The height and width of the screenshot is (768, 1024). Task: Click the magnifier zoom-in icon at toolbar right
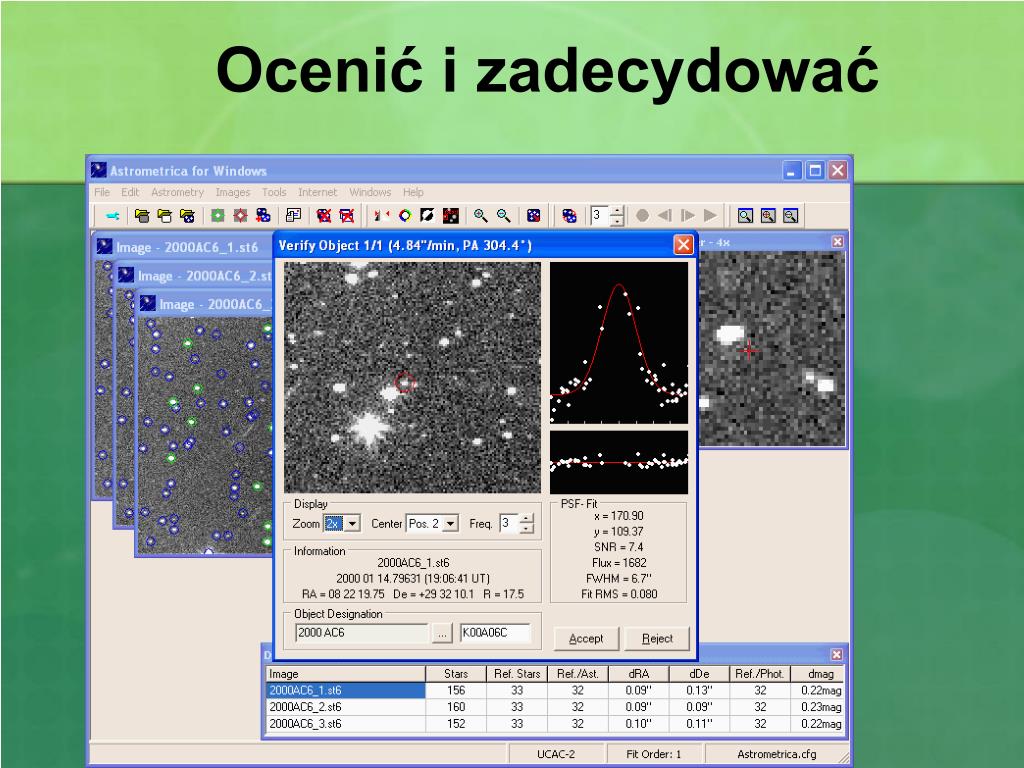click(768, 216)
